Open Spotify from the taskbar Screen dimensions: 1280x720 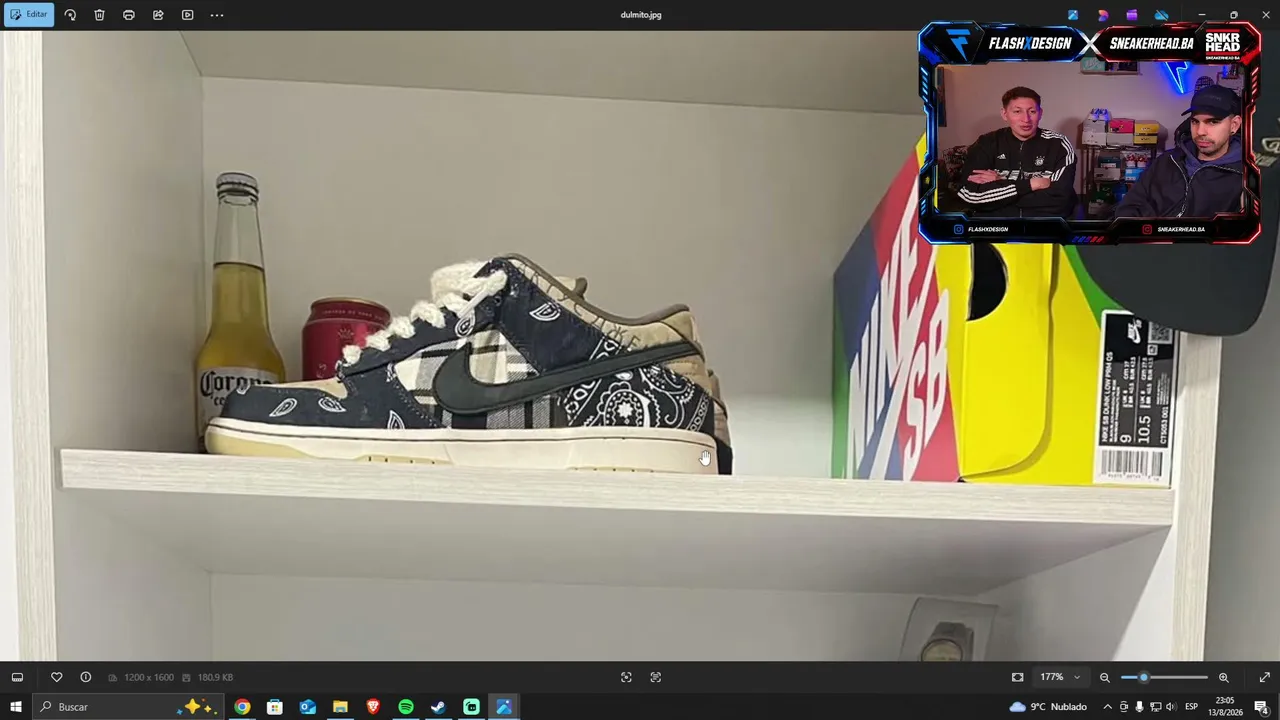coord(406,707)
